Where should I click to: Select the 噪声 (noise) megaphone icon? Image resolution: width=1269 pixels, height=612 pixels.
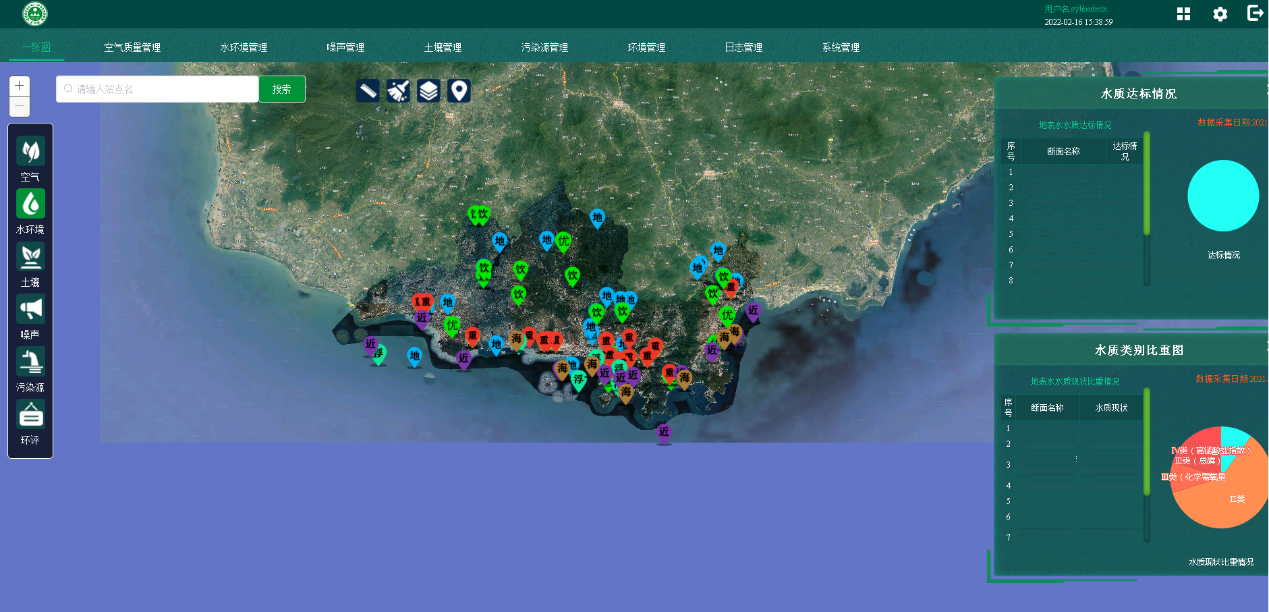31,309
